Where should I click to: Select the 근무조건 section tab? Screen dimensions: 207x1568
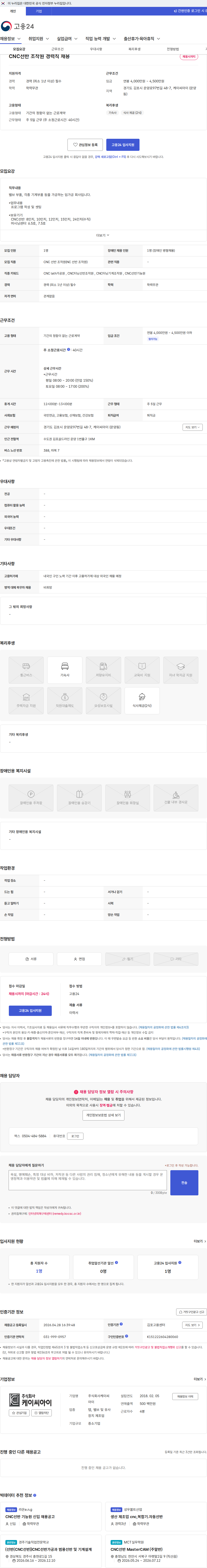(57, 49)
